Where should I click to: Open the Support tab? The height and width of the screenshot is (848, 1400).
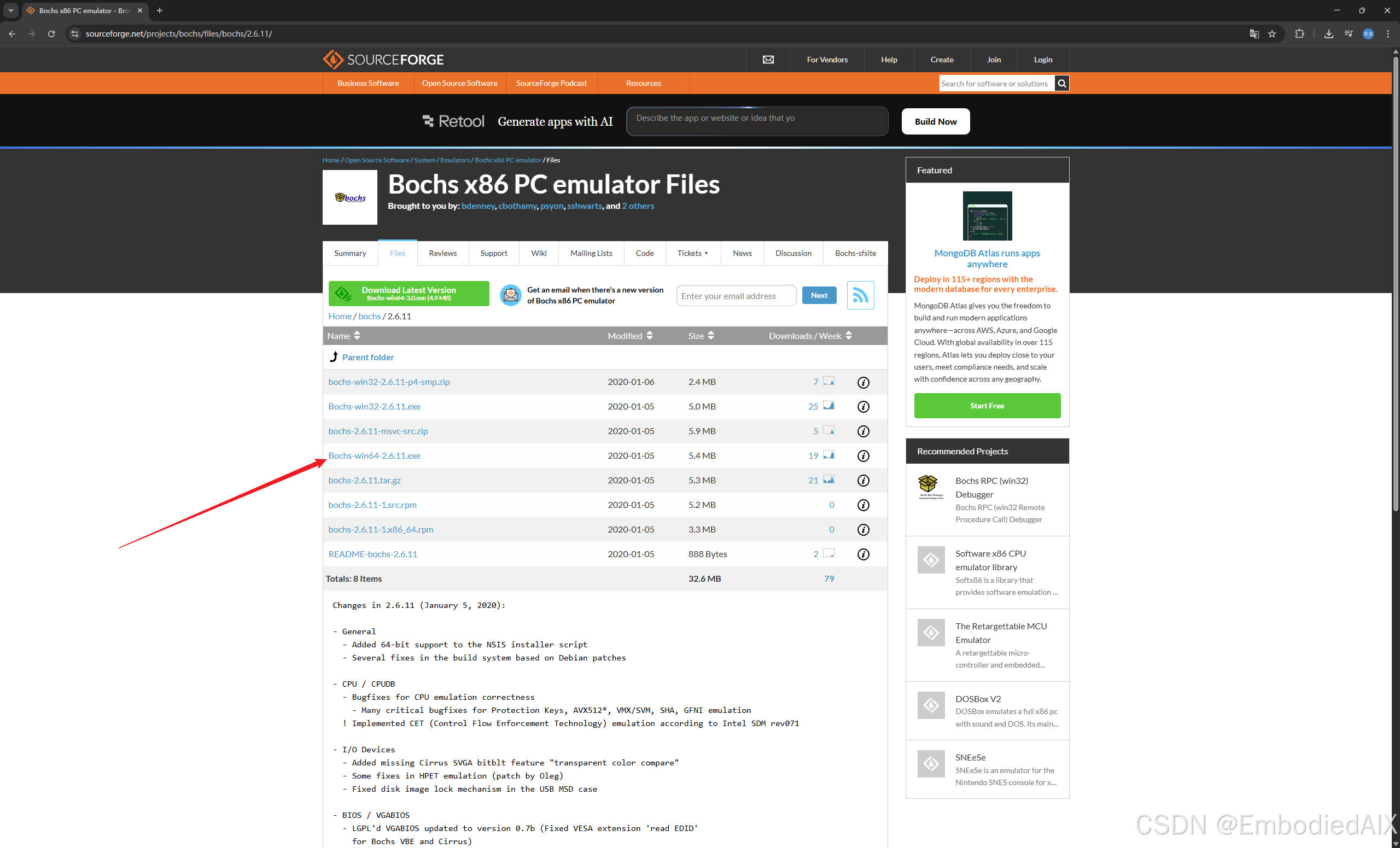coord(494,253)
